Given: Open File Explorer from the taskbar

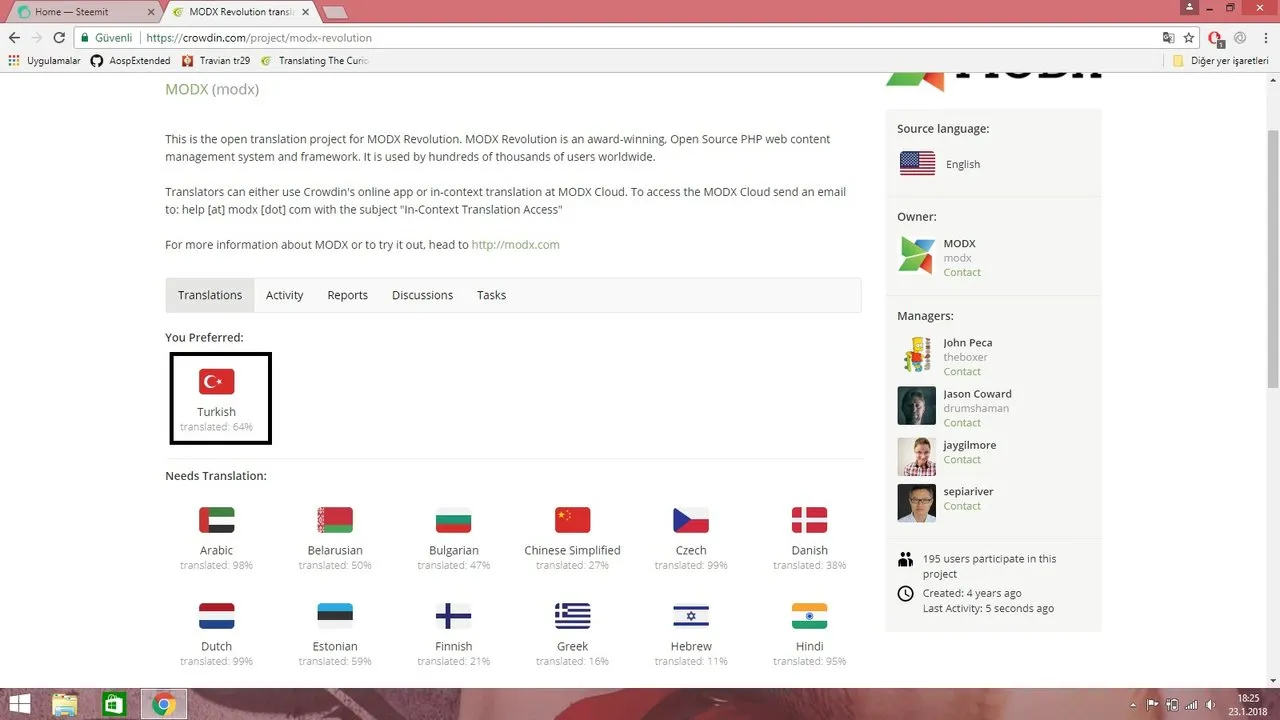Looking at the screenshot, I should (65, 705).
